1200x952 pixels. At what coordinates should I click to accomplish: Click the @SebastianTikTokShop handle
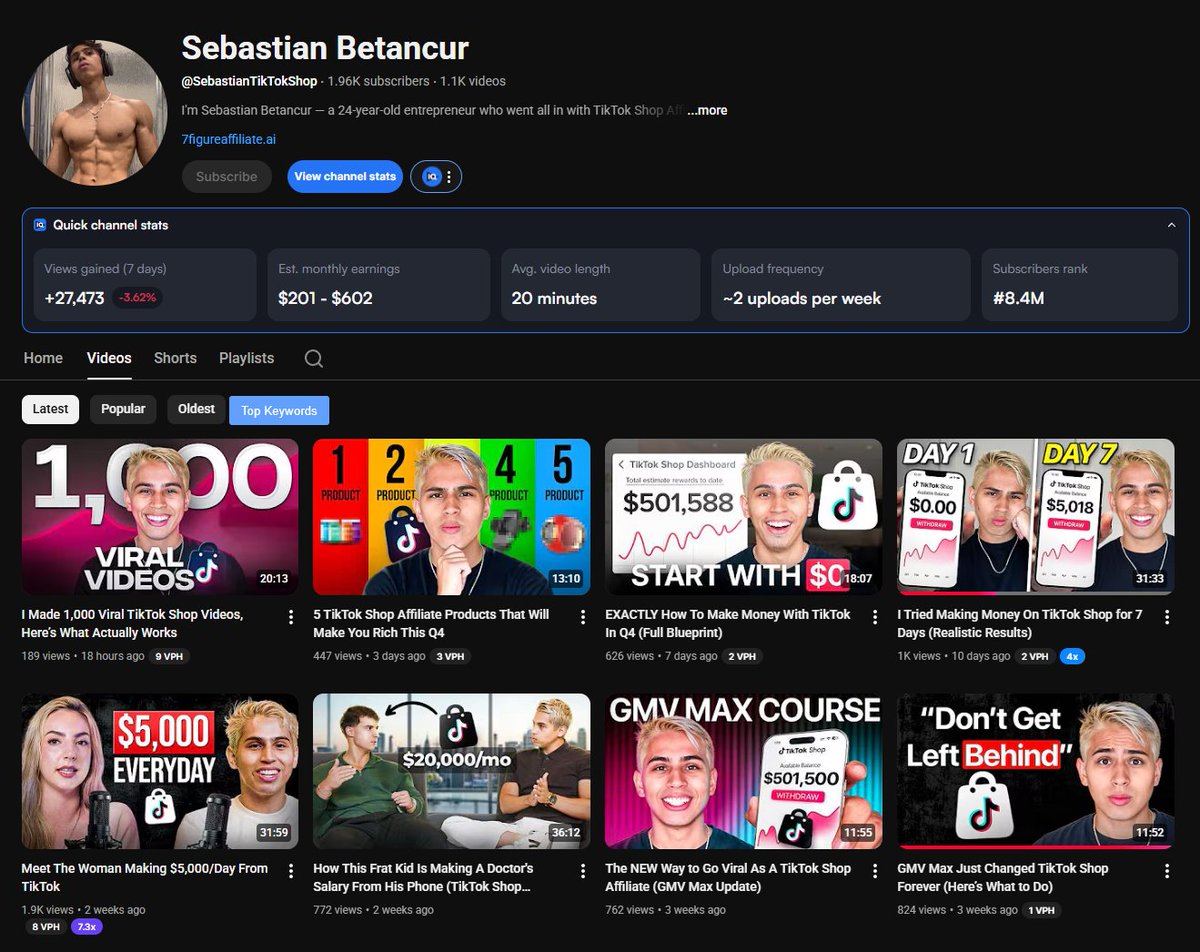point(250,81)
